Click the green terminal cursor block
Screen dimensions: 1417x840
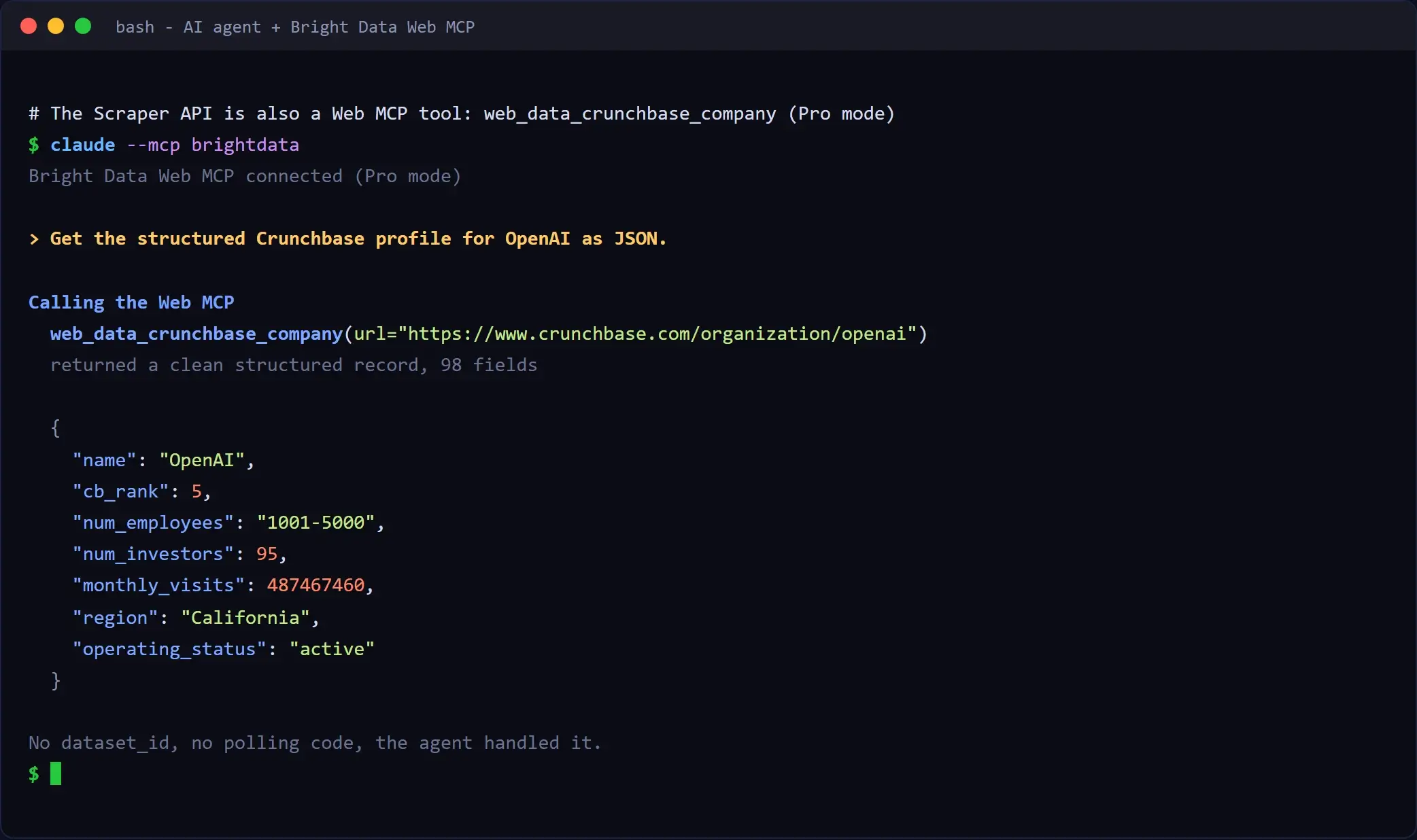pyautogui.click(x=56, y=773)
